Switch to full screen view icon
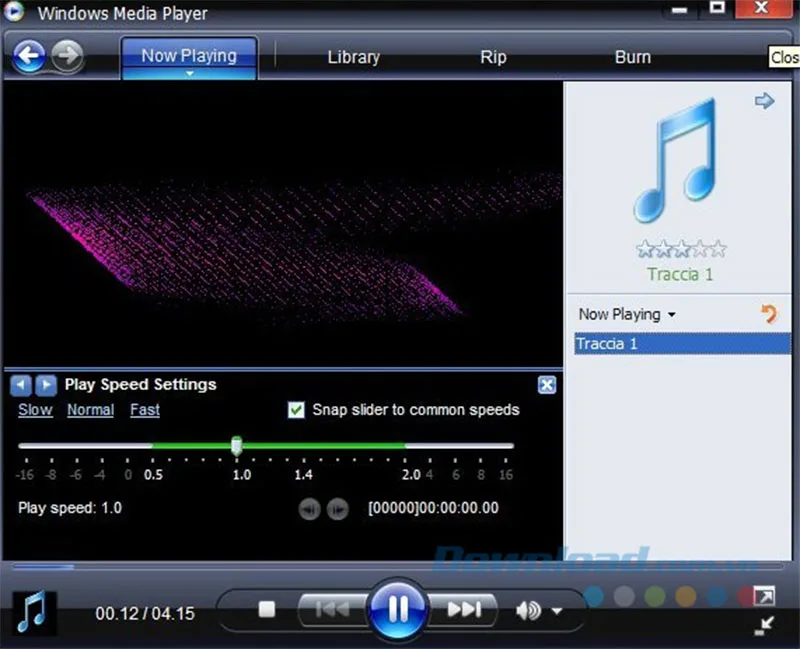This screenshot has width=800, height=649. (x=764, y=596)
